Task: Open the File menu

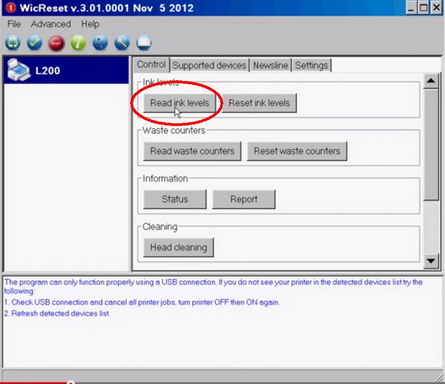Action: coord(14,24)
